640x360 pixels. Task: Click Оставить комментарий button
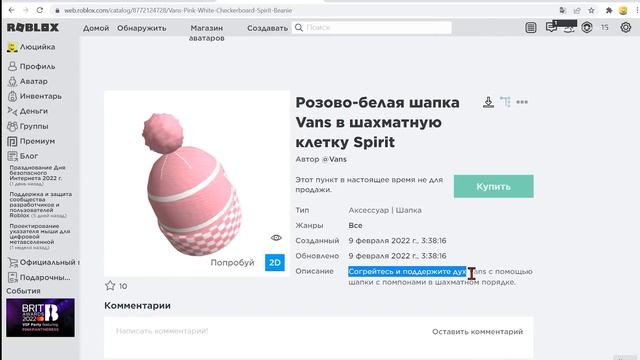coord(478,332)
